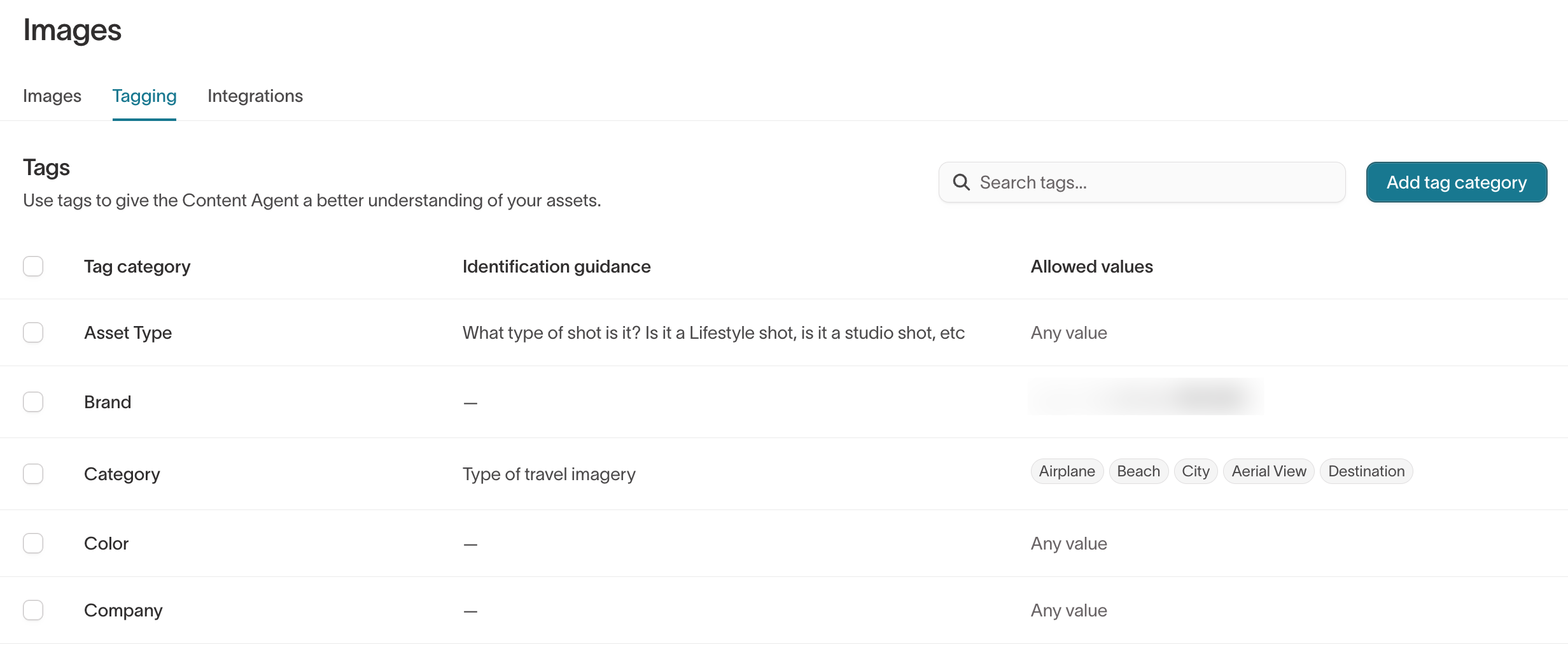Open the Brand tag category
The height and width of the screenshot is (647, 1568).
coord(108,402)
